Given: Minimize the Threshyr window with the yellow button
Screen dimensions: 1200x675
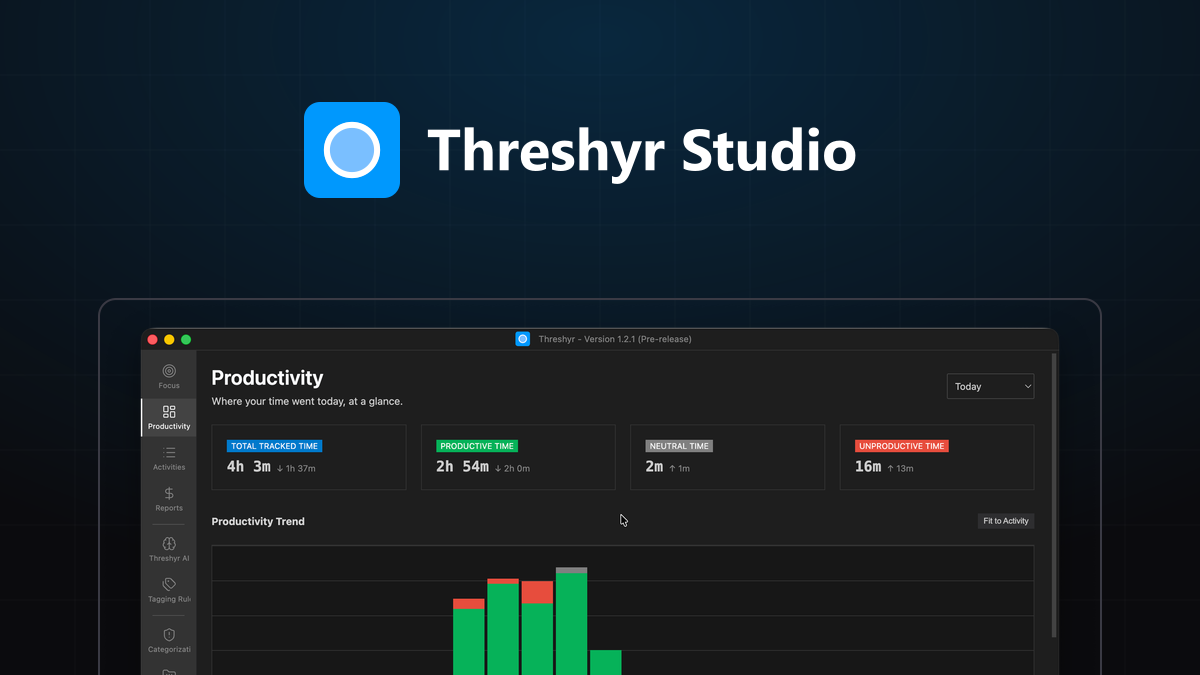Looking at the screenshot, I should coord(169,339).
